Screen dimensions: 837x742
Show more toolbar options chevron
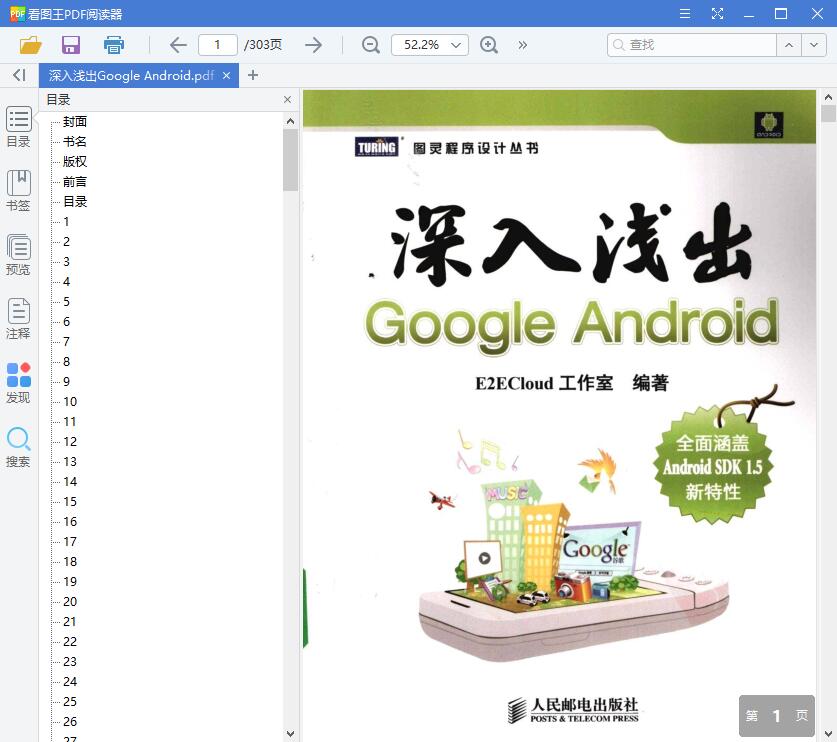pos(523,45)
